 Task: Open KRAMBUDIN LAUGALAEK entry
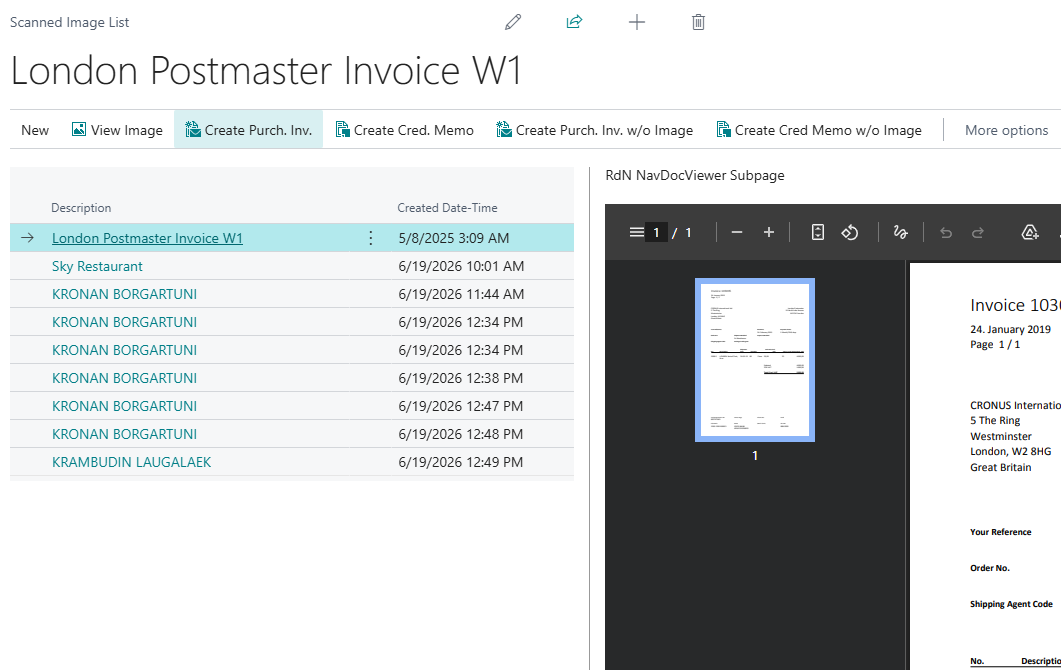131,462
